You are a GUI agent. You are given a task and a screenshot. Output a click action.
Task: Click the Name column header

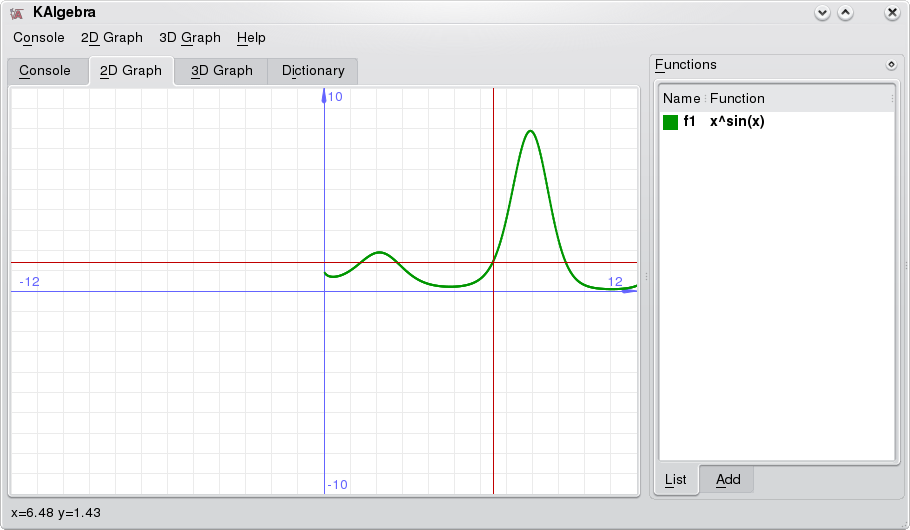tap(681, 99)
